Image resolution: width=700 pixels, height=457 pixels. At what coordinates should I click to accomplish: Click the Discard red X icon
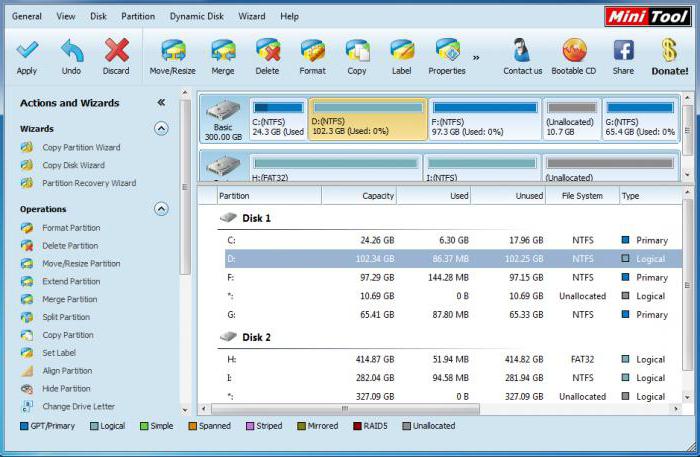pyautogui.click(x=116, y=52)
